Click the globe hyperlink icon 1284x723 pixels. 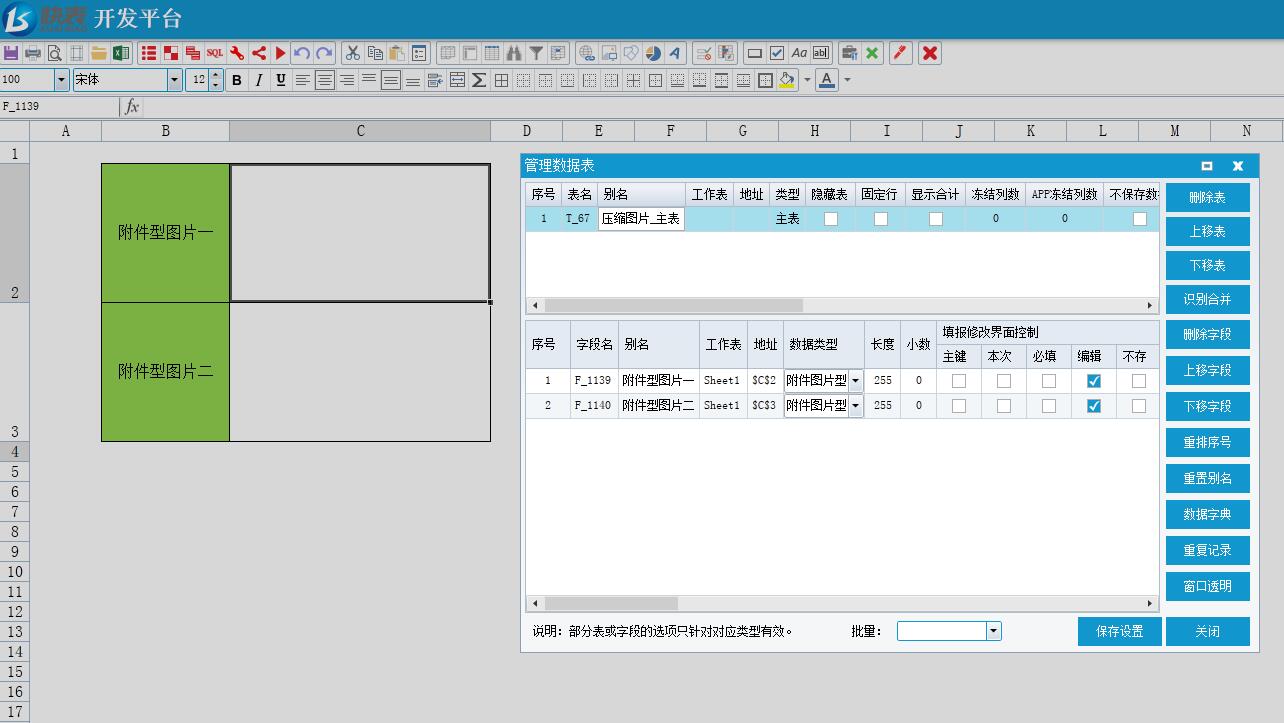click(587, 53)
